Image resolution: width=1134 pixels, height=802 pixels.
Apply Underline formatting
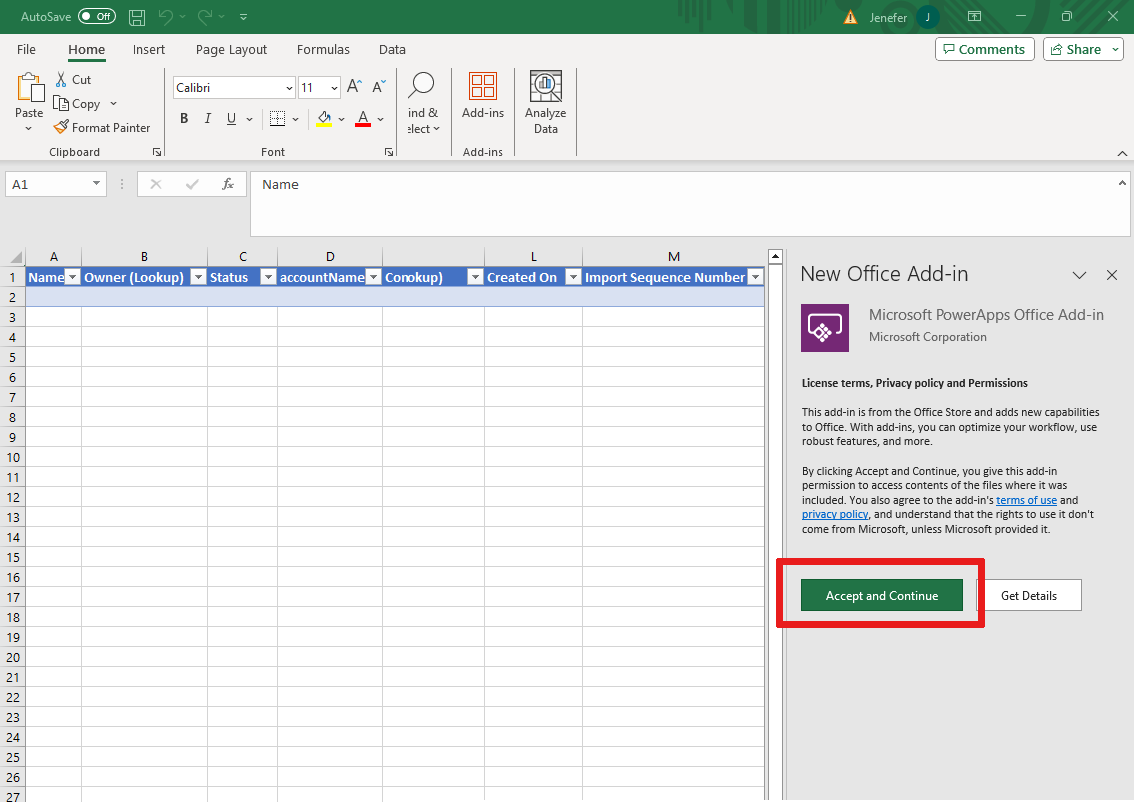click(x=230, y=118)
